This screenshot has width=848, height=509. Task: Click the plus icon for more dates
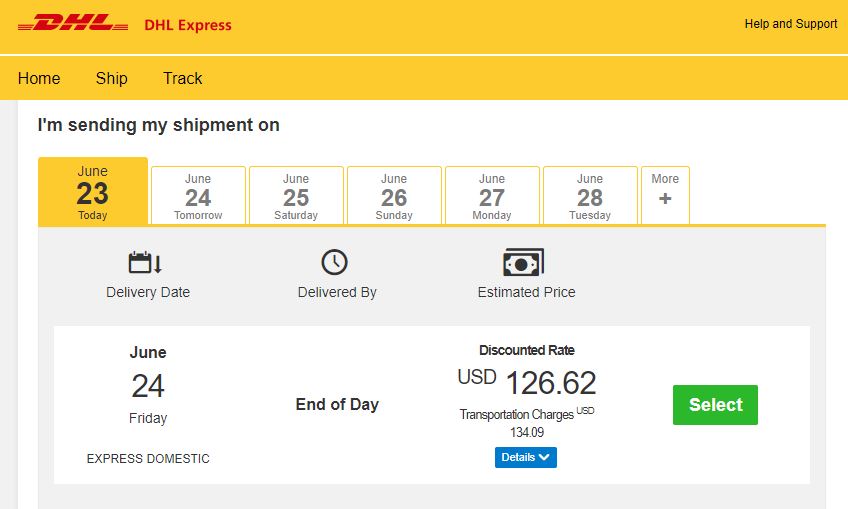(x=665, y=199)
